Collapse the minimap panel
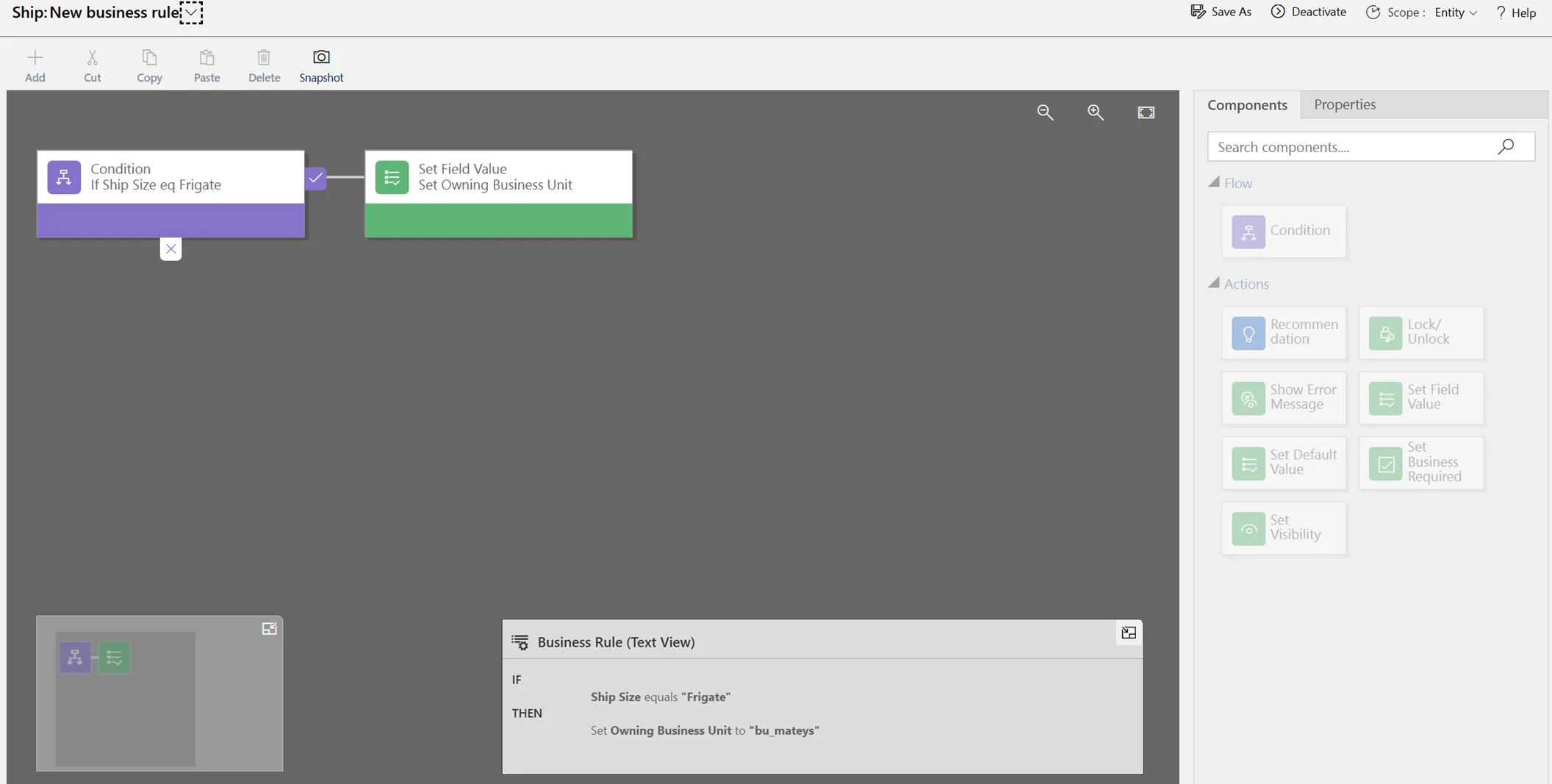The height and width of the screenshot is (784, 1552). [269, 629]
